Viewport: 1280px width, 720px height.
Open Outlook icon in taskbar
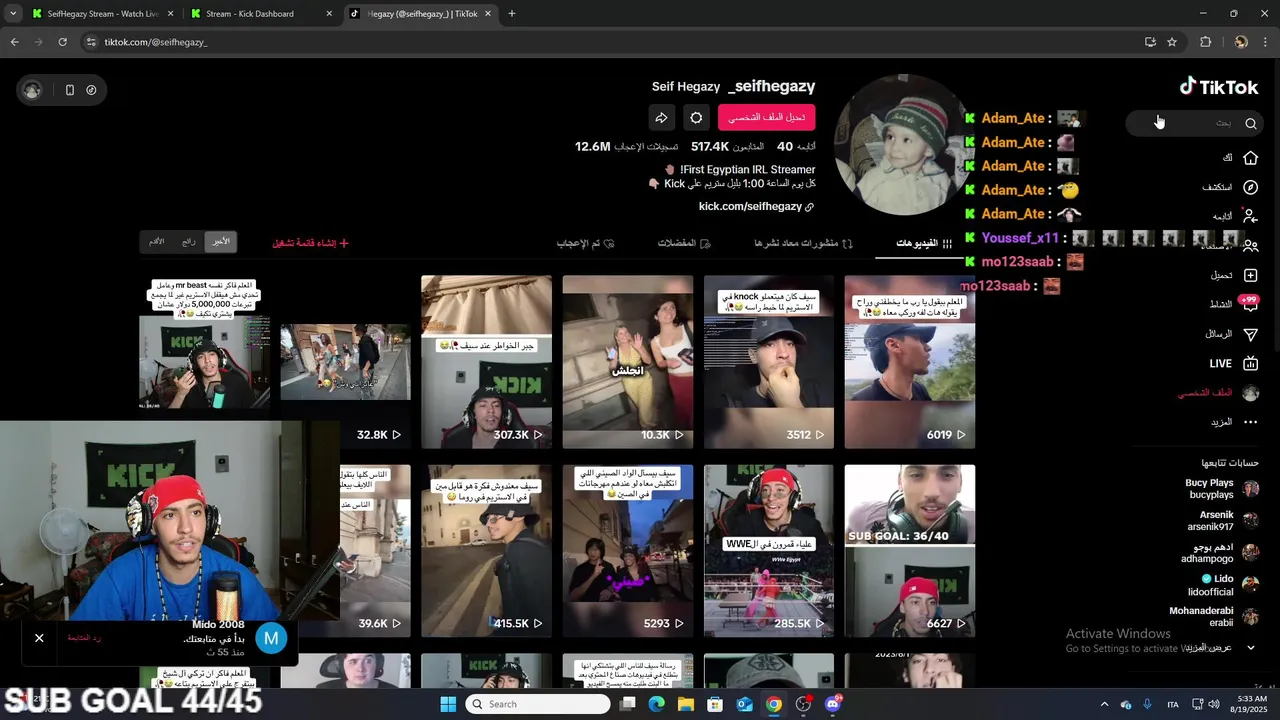744,704
